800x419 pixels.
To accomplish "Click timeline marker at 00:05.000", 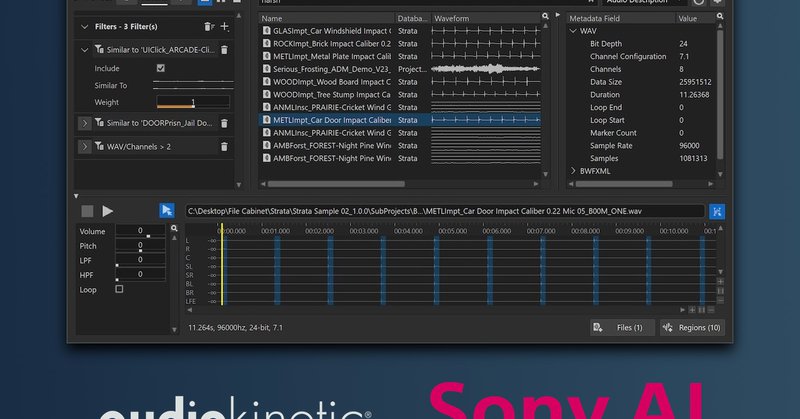I will (453, 231).
